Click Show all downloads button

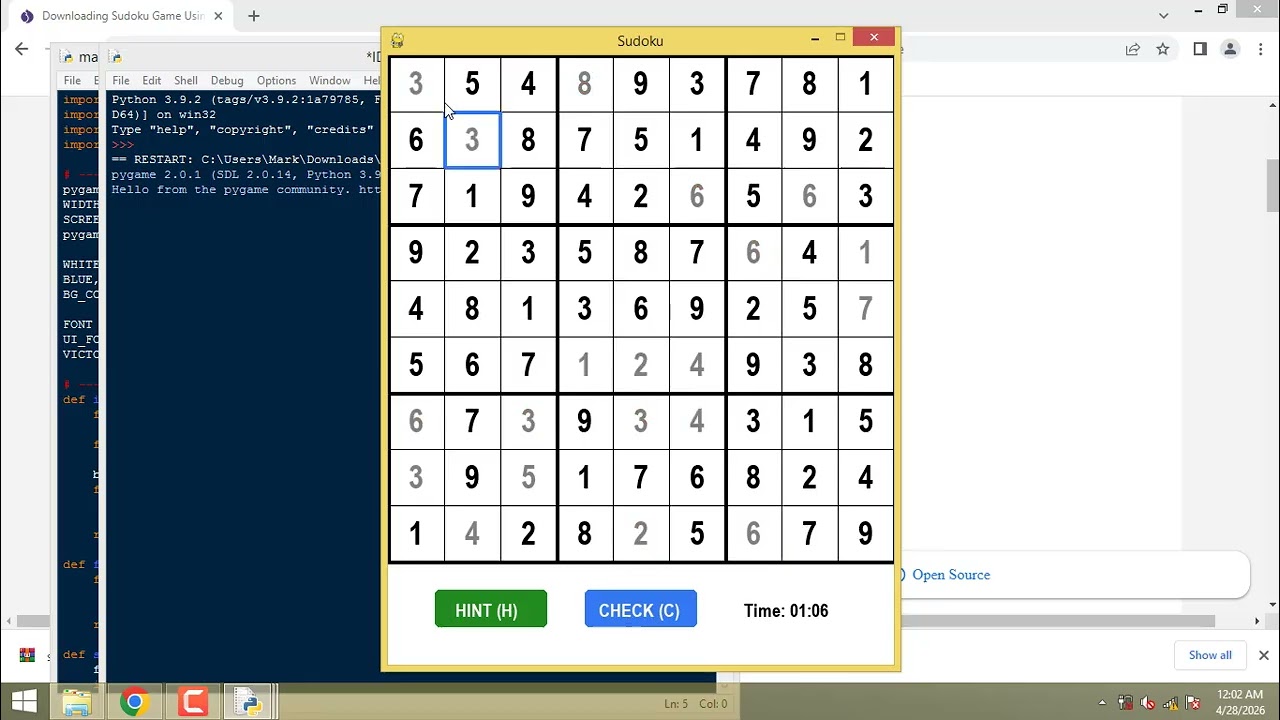coord(1210,655)
